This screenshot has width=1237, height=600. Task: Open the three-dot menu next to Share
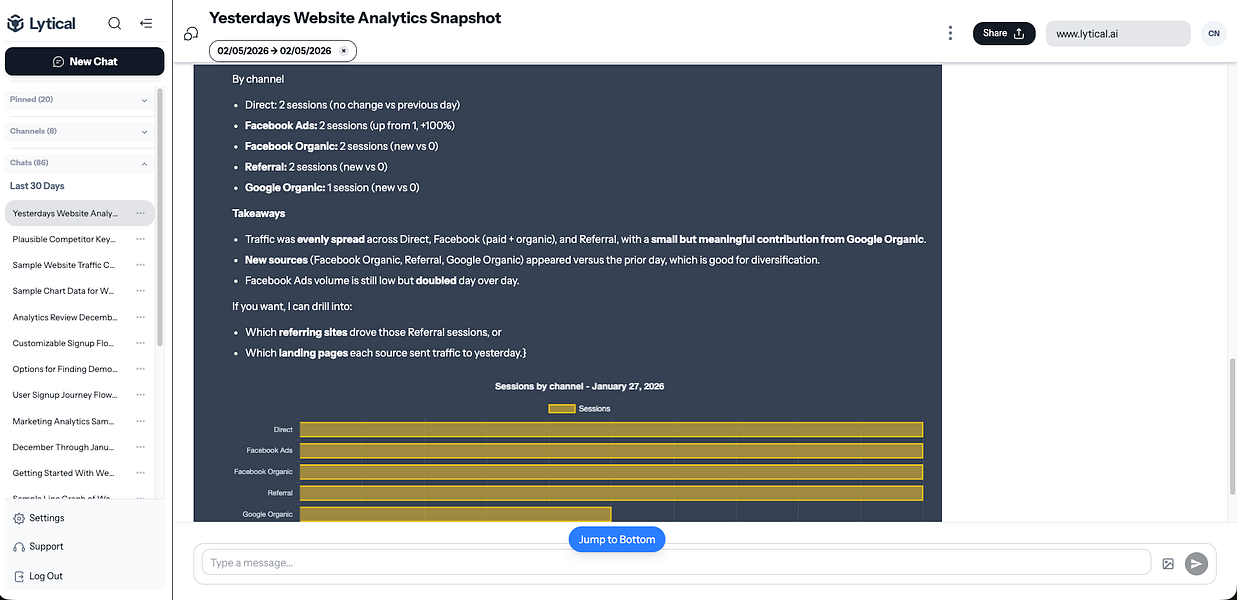[x=950, y=33]
